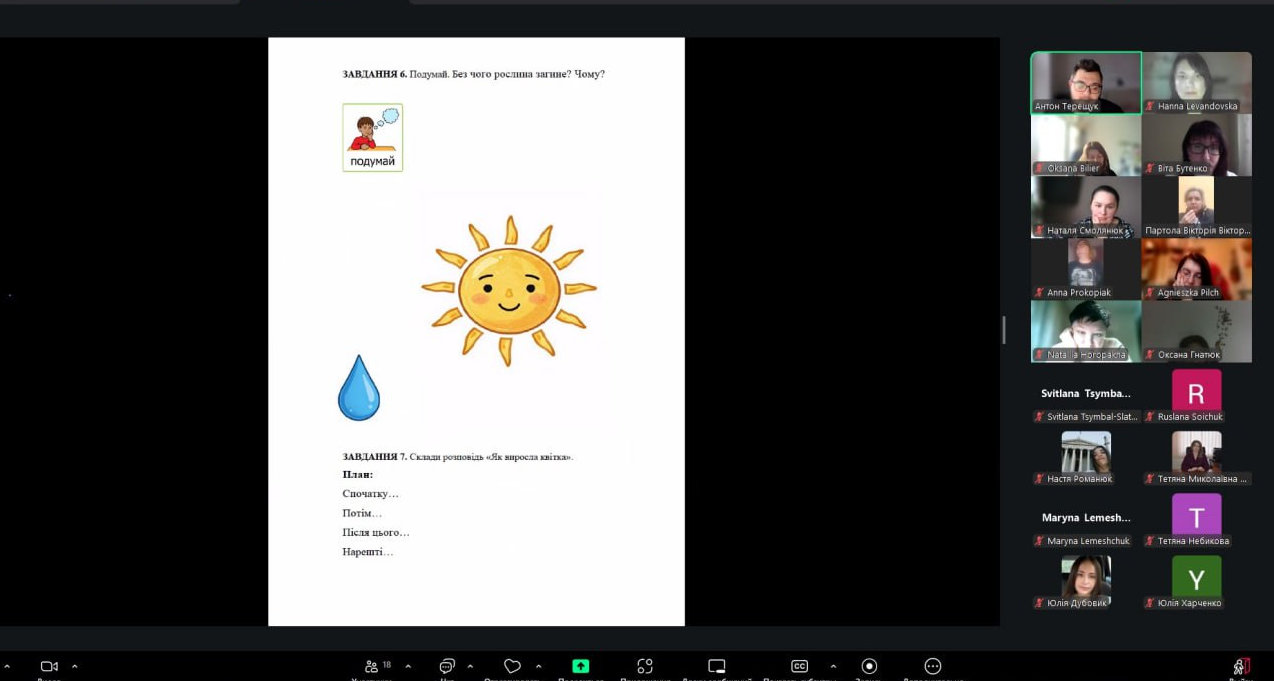Open the participants panel icon
The height and width of the screenshot is (681, 1274).
(372, 666)
